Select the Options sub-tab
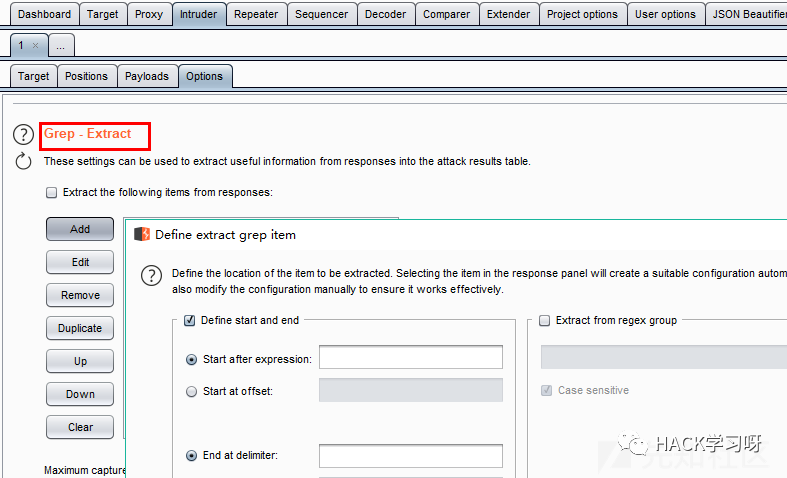The image size is (787, 478). [205, 76]
